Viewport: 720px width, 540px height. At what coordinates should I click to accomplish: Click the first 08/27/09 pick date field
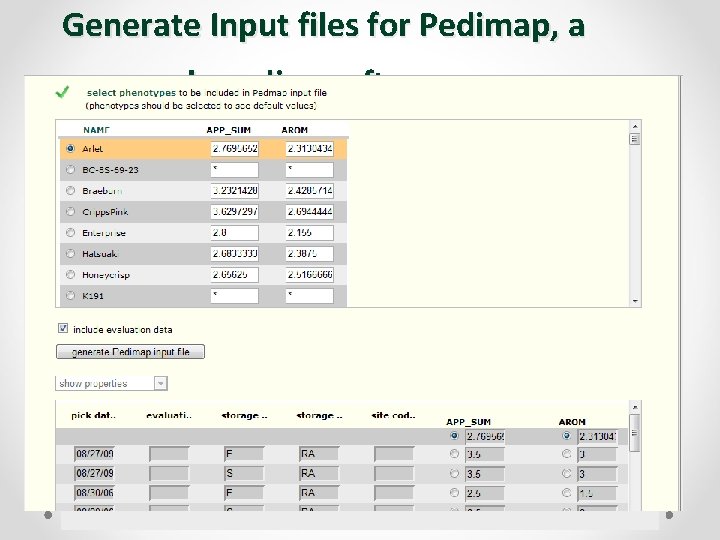point(94,454)
